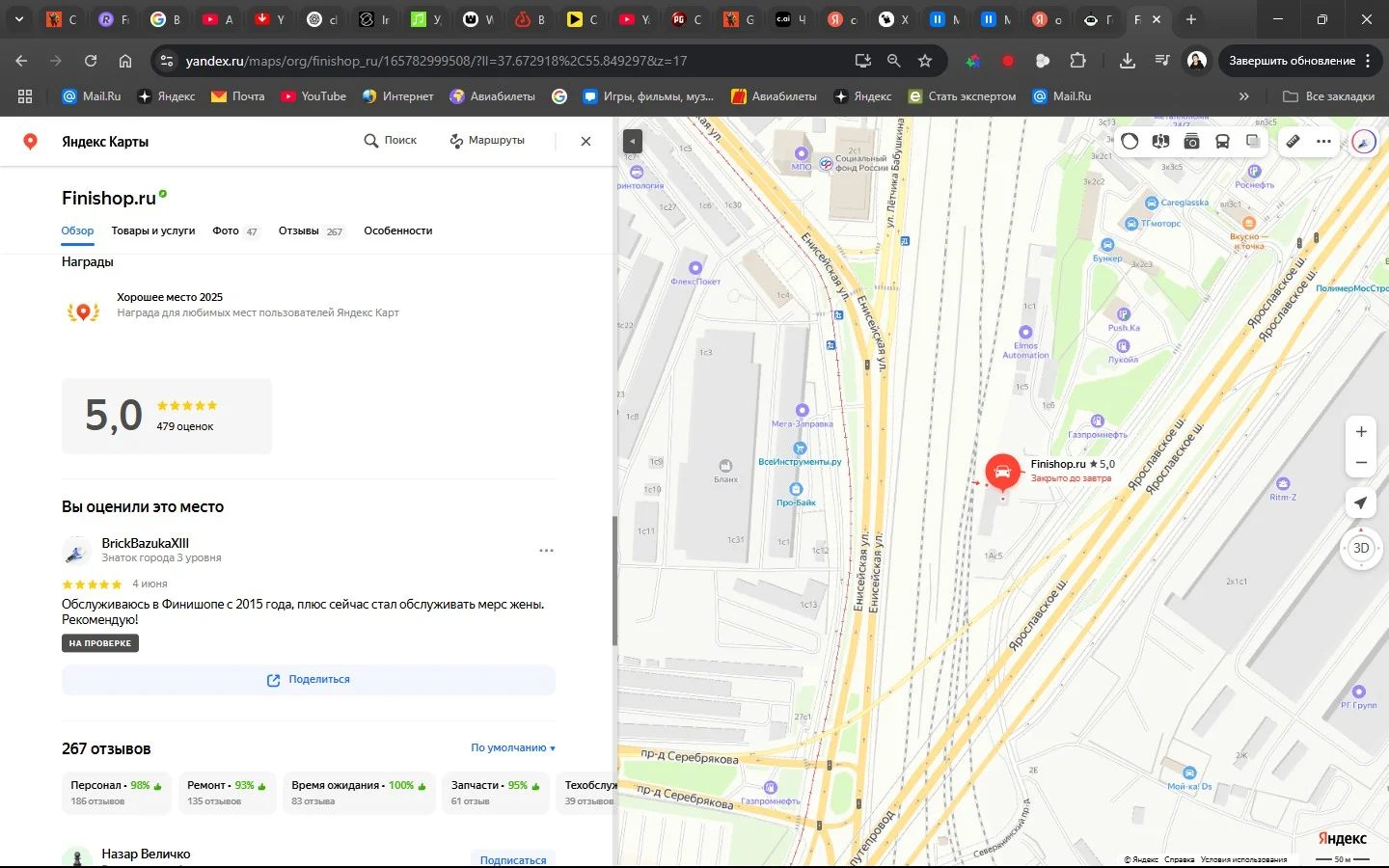Expand the tab search dropdown arrow
Screen dimensions: 1389x868
18,19
